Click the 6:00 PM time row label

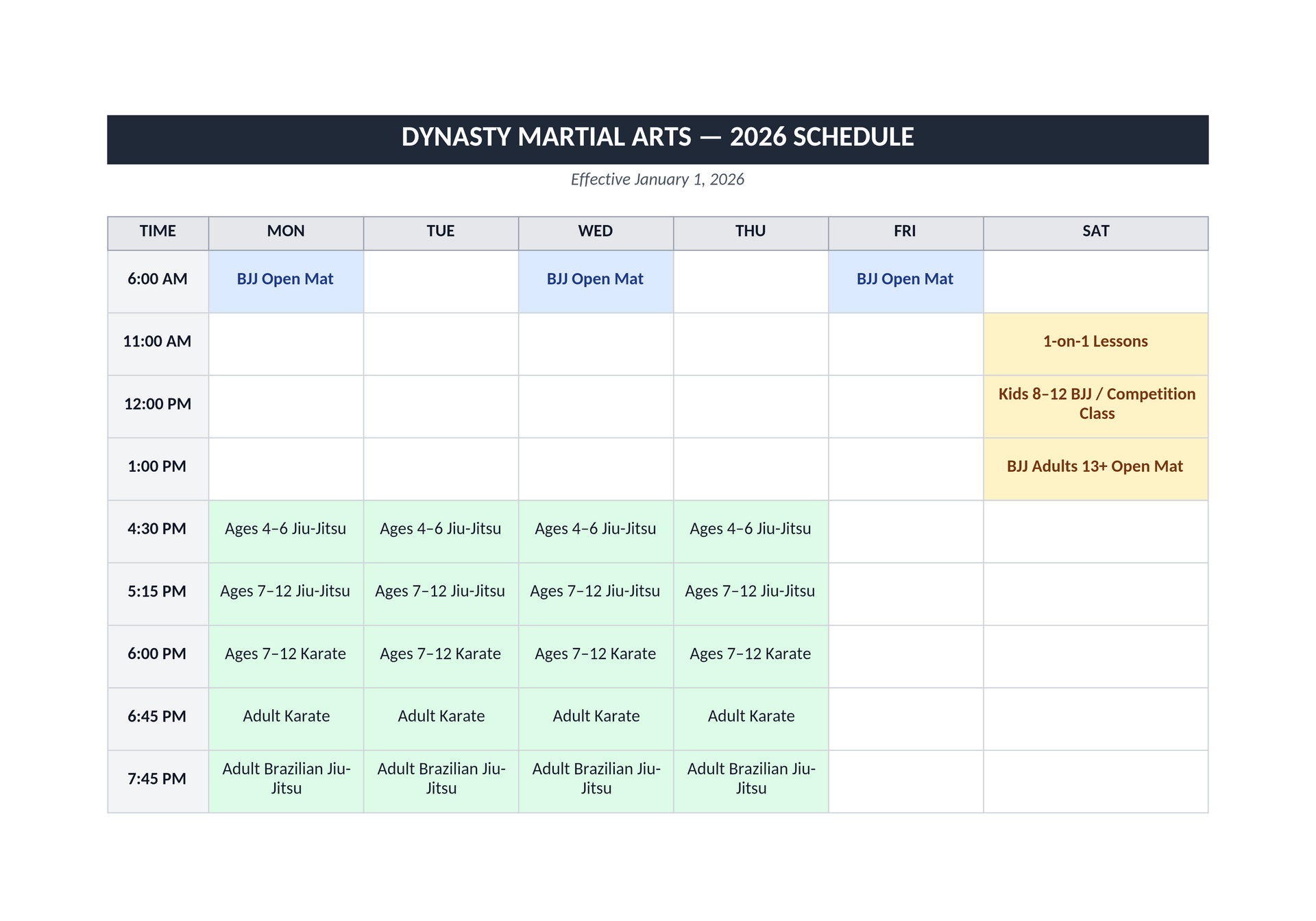(158, 656)
